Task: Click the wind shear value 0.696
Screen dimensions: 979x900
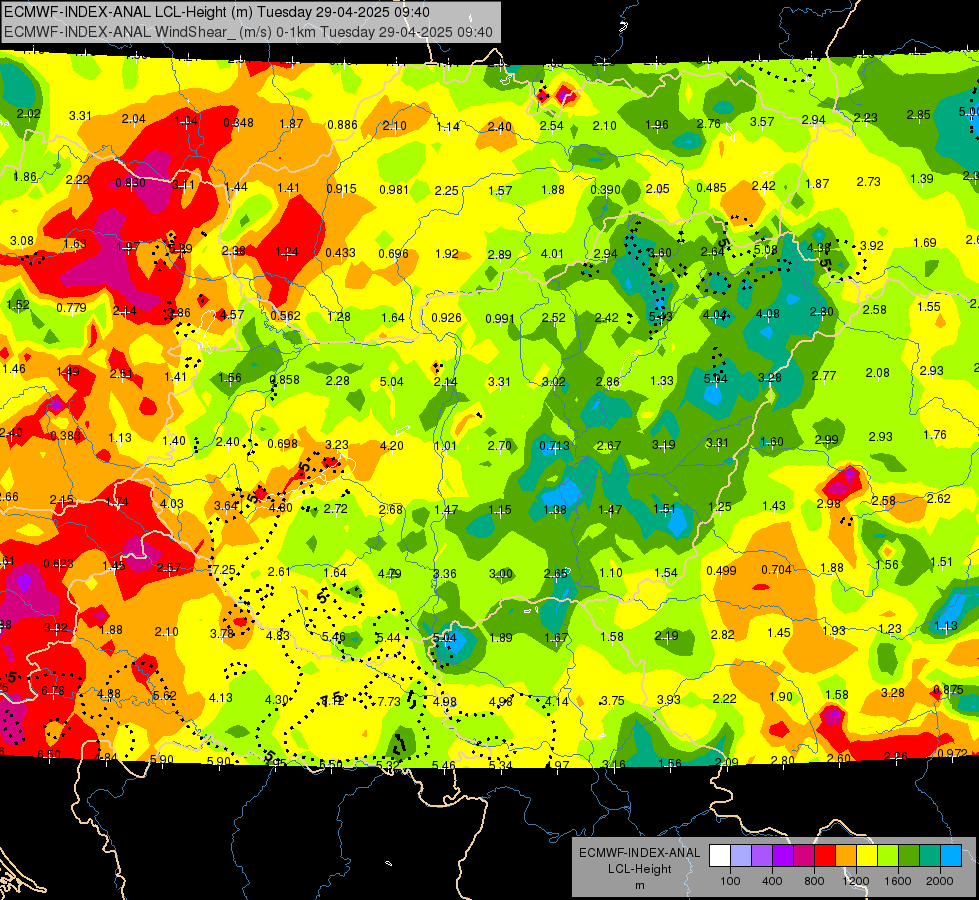Action: pyautogui.click(x=393, y=254)
